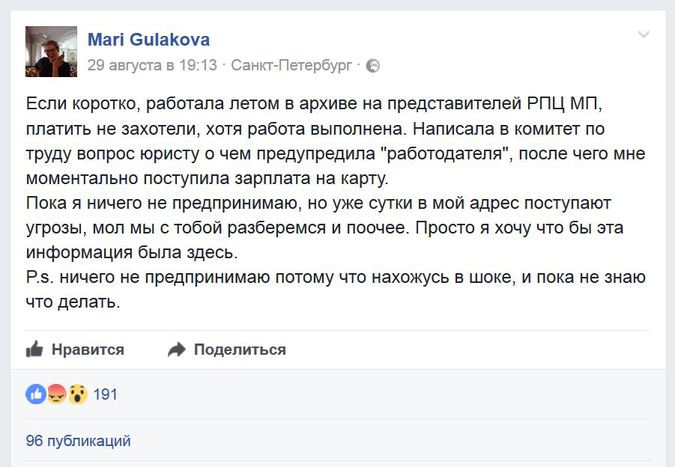Click the P.s. line of the post
The height and width of the screenshot is (467, 675).
335,277
